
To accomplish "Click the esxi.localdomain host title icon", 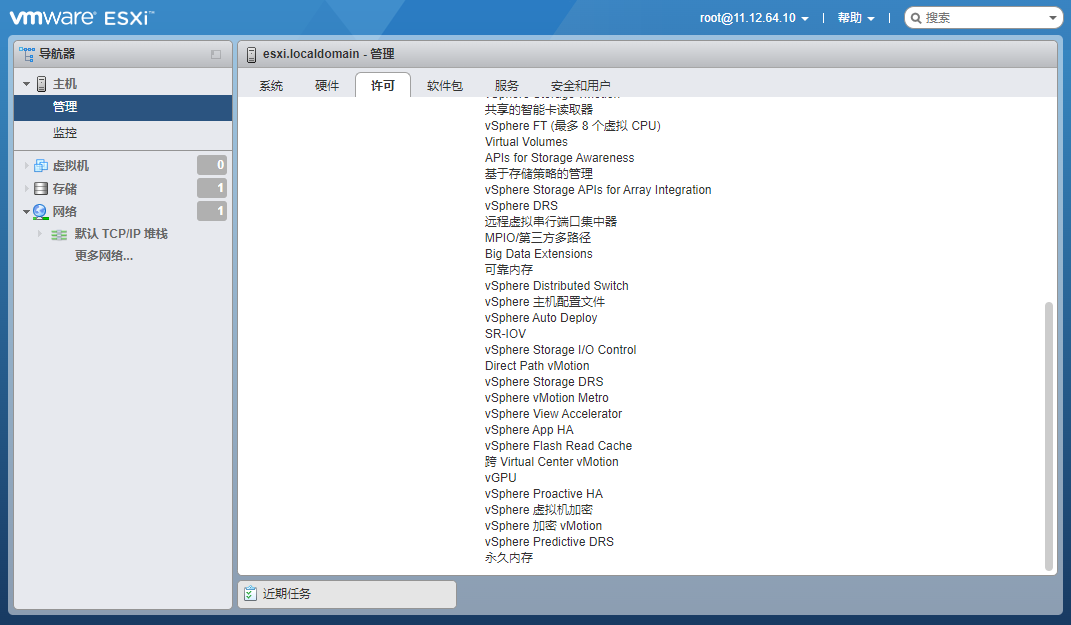I will pyautogui.click(x=251, y=54).
